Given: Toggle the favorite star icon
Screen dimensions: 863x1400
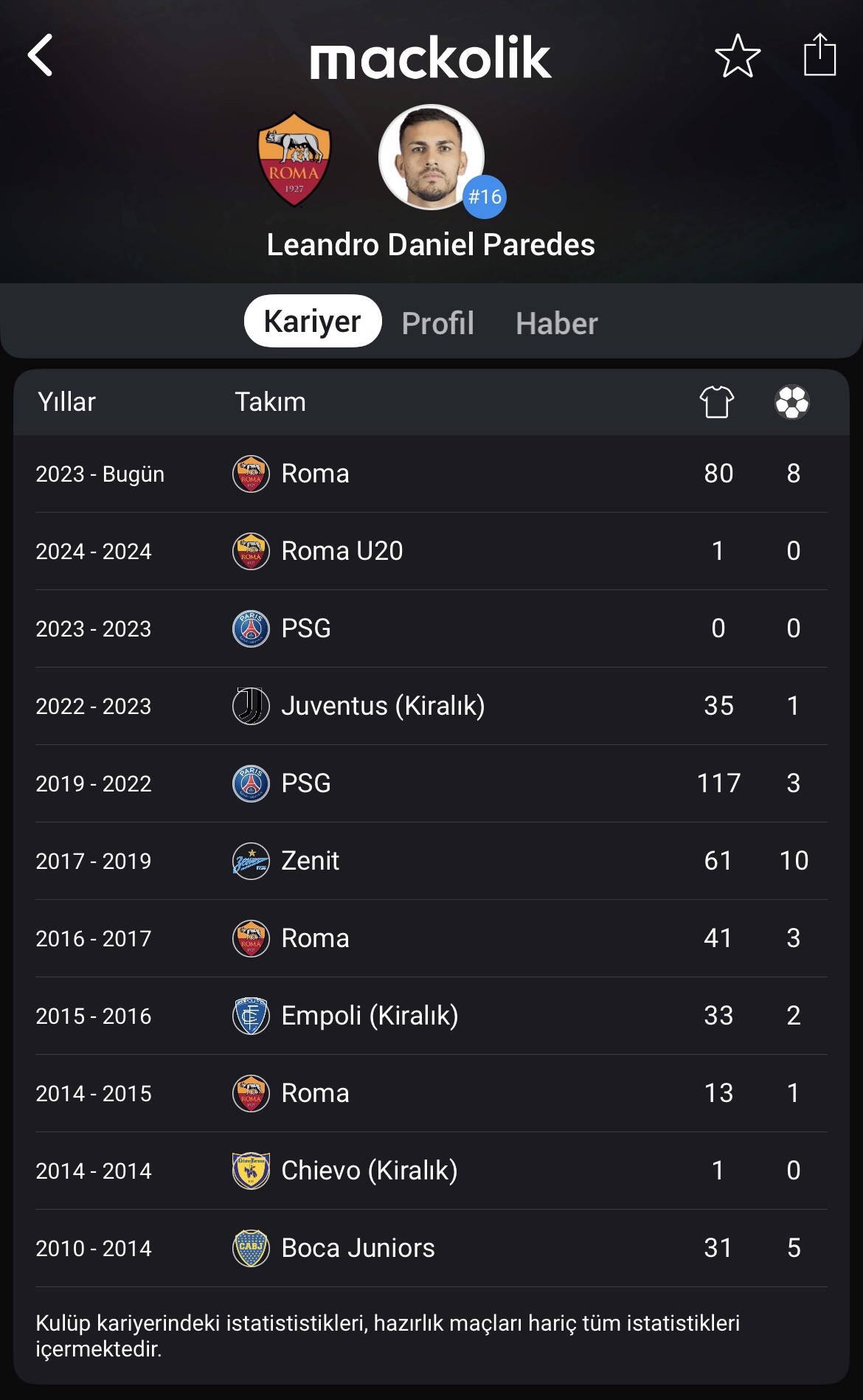Looking at the screenshot, I should coord(738,55).
